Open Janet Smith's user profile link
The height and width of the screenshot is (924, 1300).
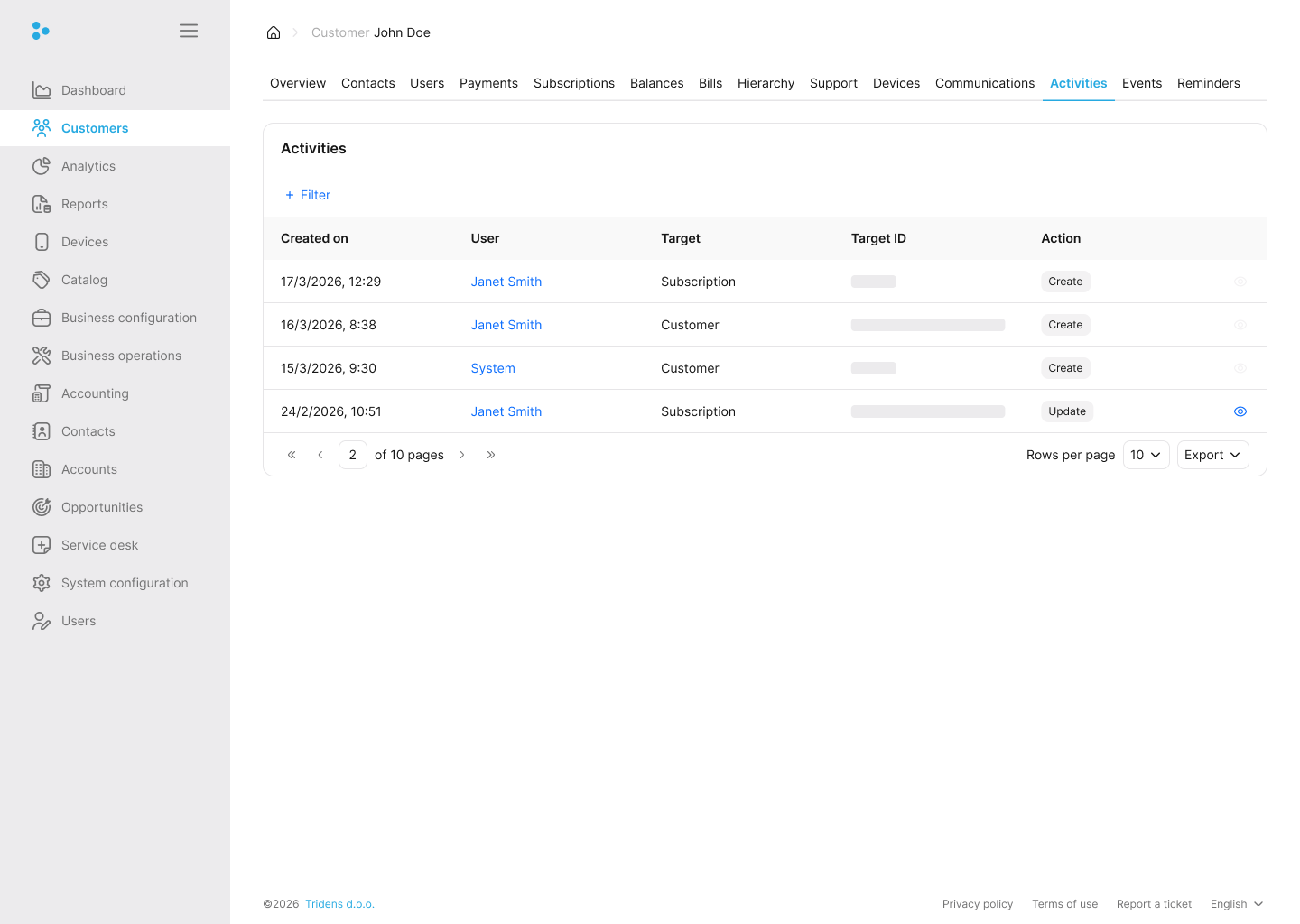click(506, 282)
